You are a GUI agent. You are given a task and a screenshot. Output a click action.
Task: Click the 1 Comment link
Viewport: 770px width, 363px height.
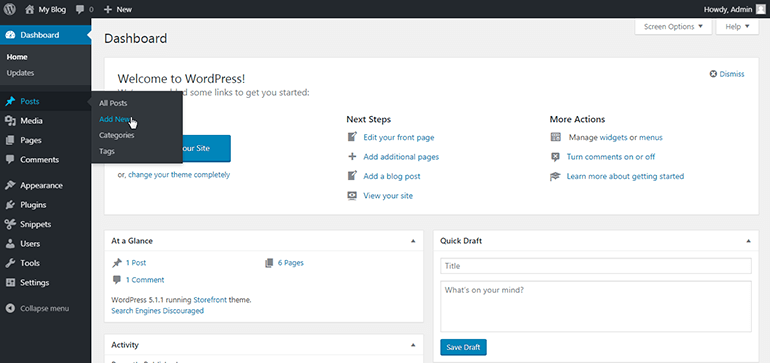[145, 280]
